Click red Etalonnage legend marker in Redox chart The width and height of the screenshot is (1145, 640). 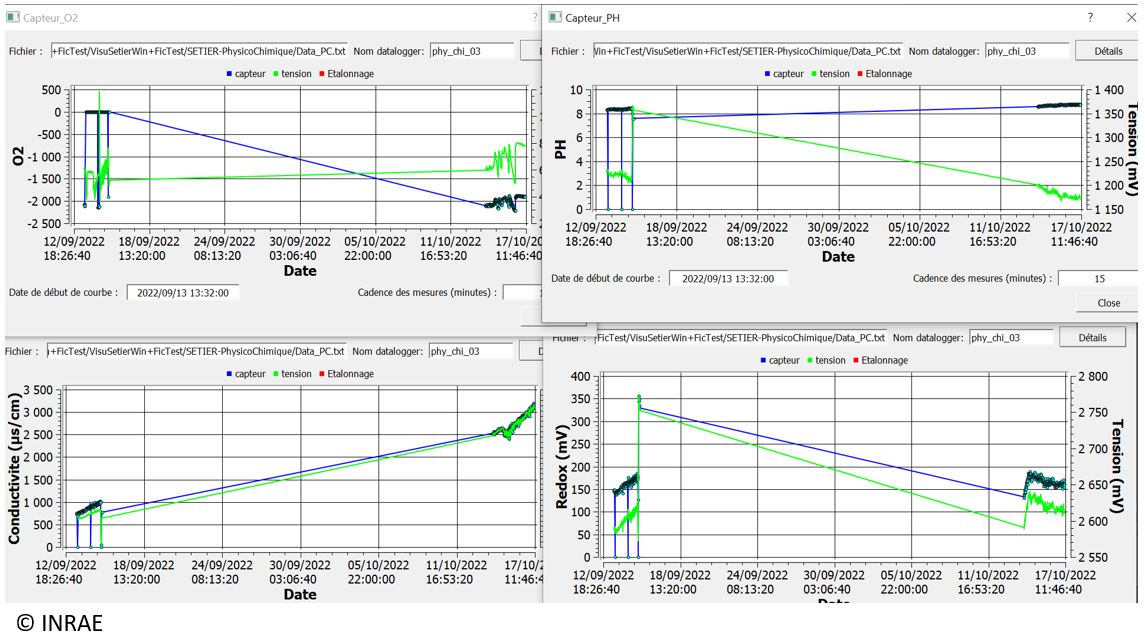click(x=854, y=361)
